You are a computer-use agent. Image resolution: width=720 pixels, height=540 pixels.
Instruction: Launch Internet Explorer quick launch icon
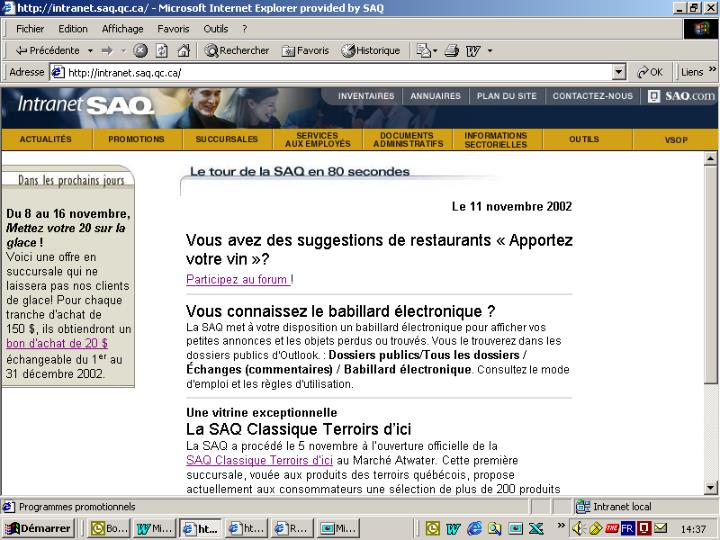[474, 529]
